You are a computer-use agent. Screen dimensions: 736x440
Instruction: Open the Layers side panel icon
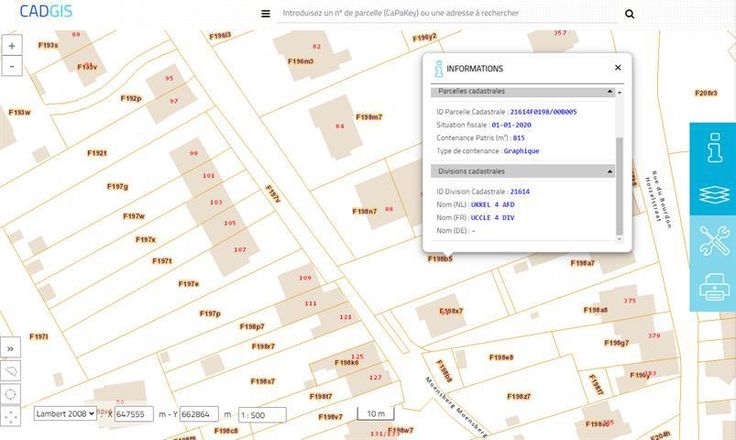pos(713,193)
